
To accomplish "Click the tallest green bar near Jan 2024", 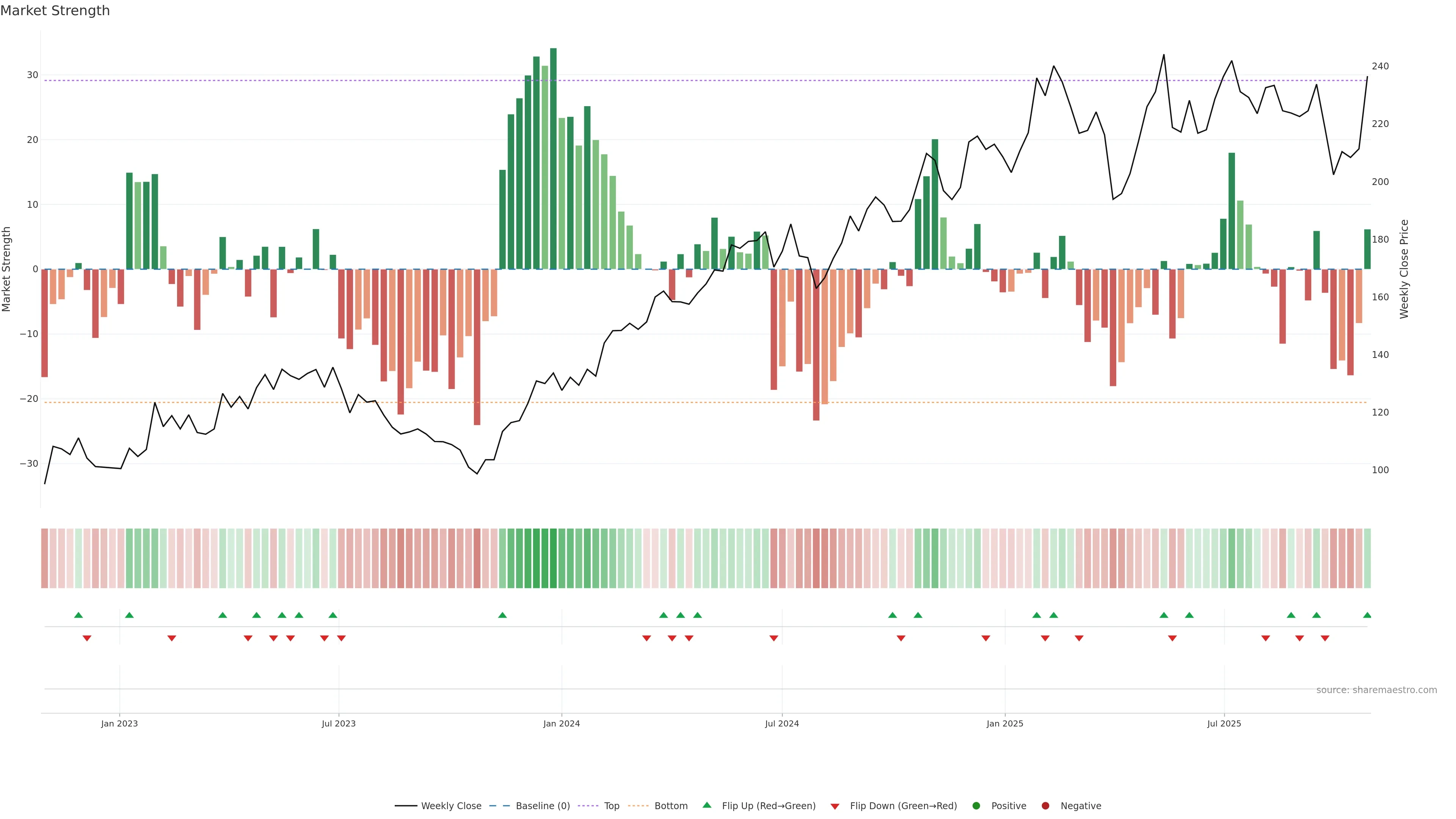I will [x=553, y=158].
